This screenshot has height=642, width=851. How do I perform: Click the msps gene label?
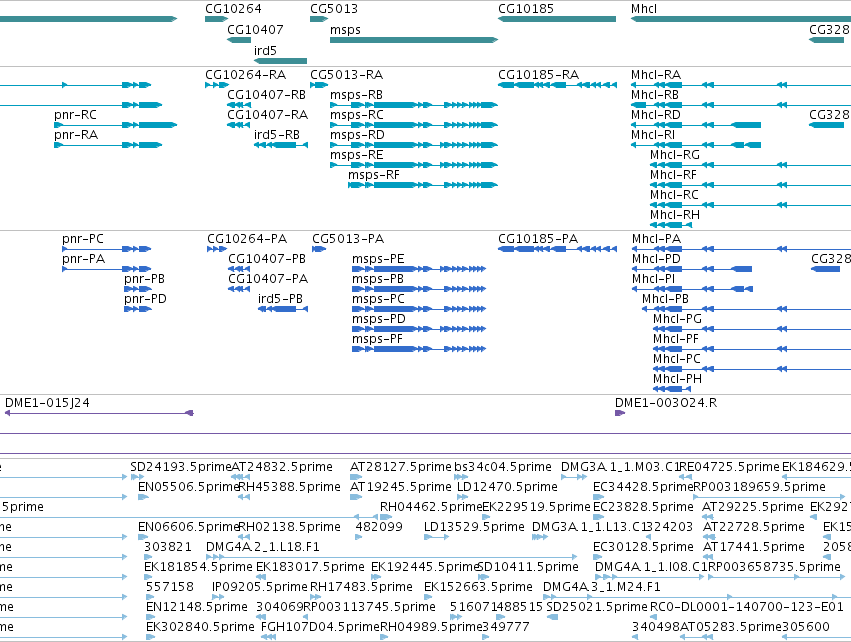click(345, 29)
